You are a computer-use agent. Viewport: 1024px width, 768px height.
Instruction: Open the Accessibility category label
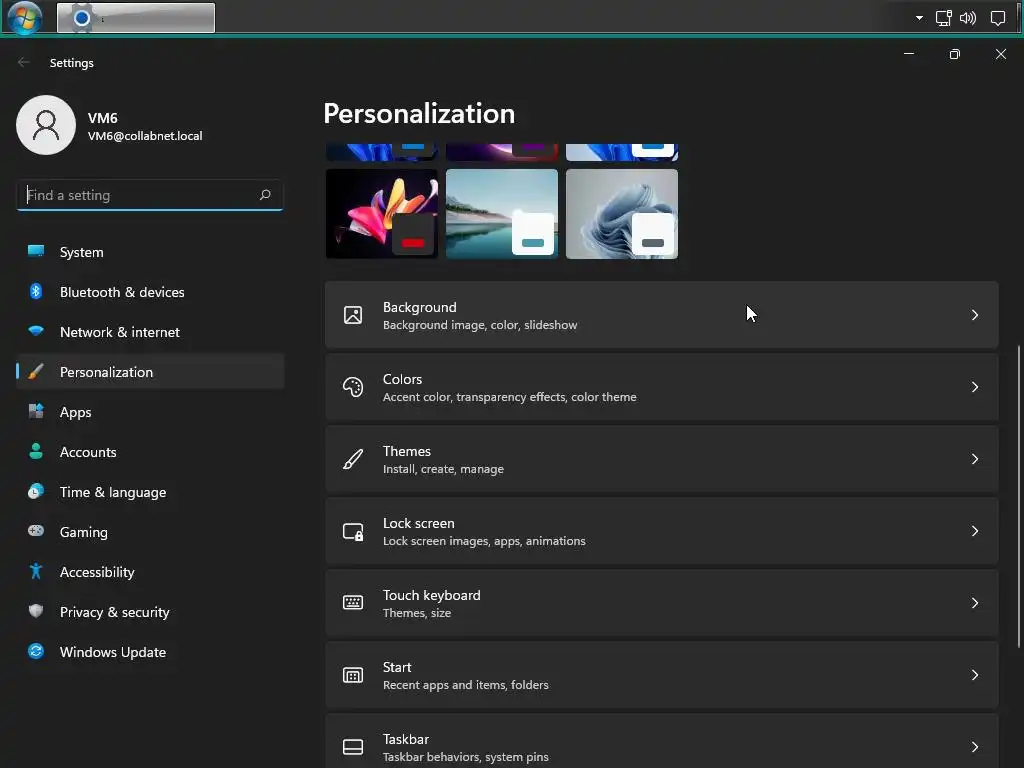(97, 572)
